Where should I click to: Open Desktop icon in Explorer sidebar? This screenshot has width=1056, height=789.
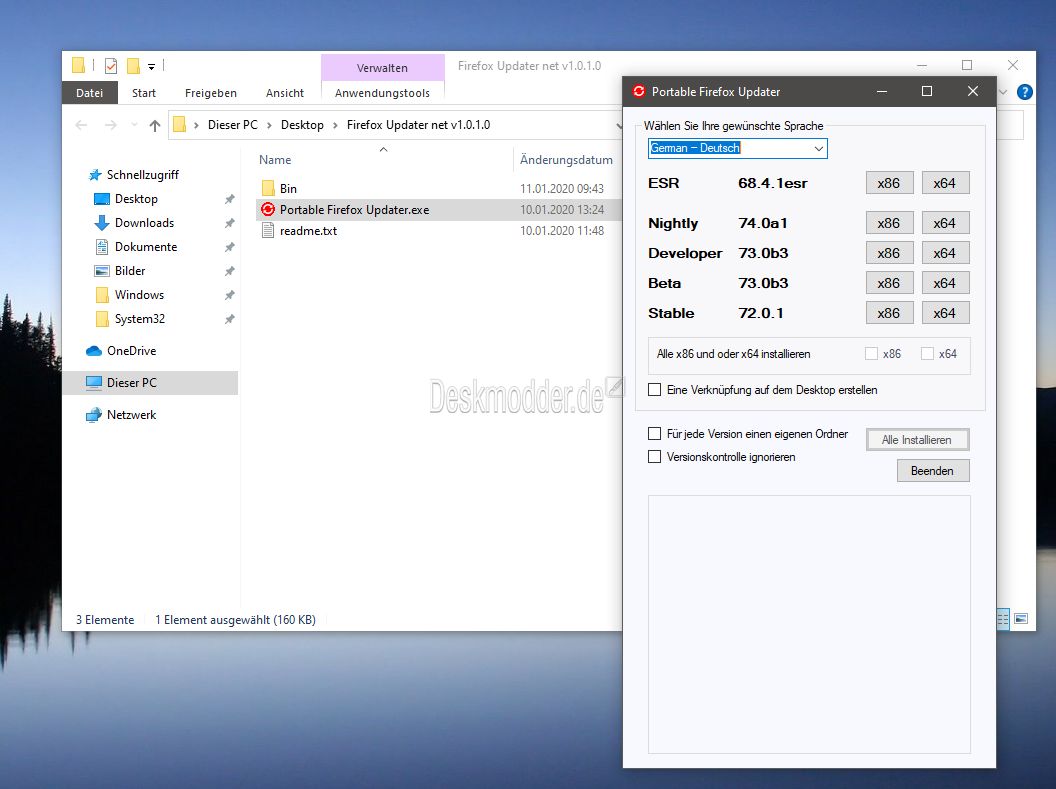[x=102, y=199]
